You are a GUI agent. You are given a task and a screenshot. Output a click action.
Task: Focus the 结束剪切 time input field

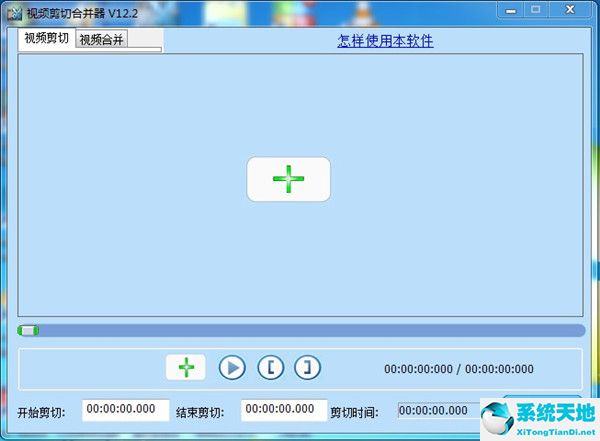(284, 410)
